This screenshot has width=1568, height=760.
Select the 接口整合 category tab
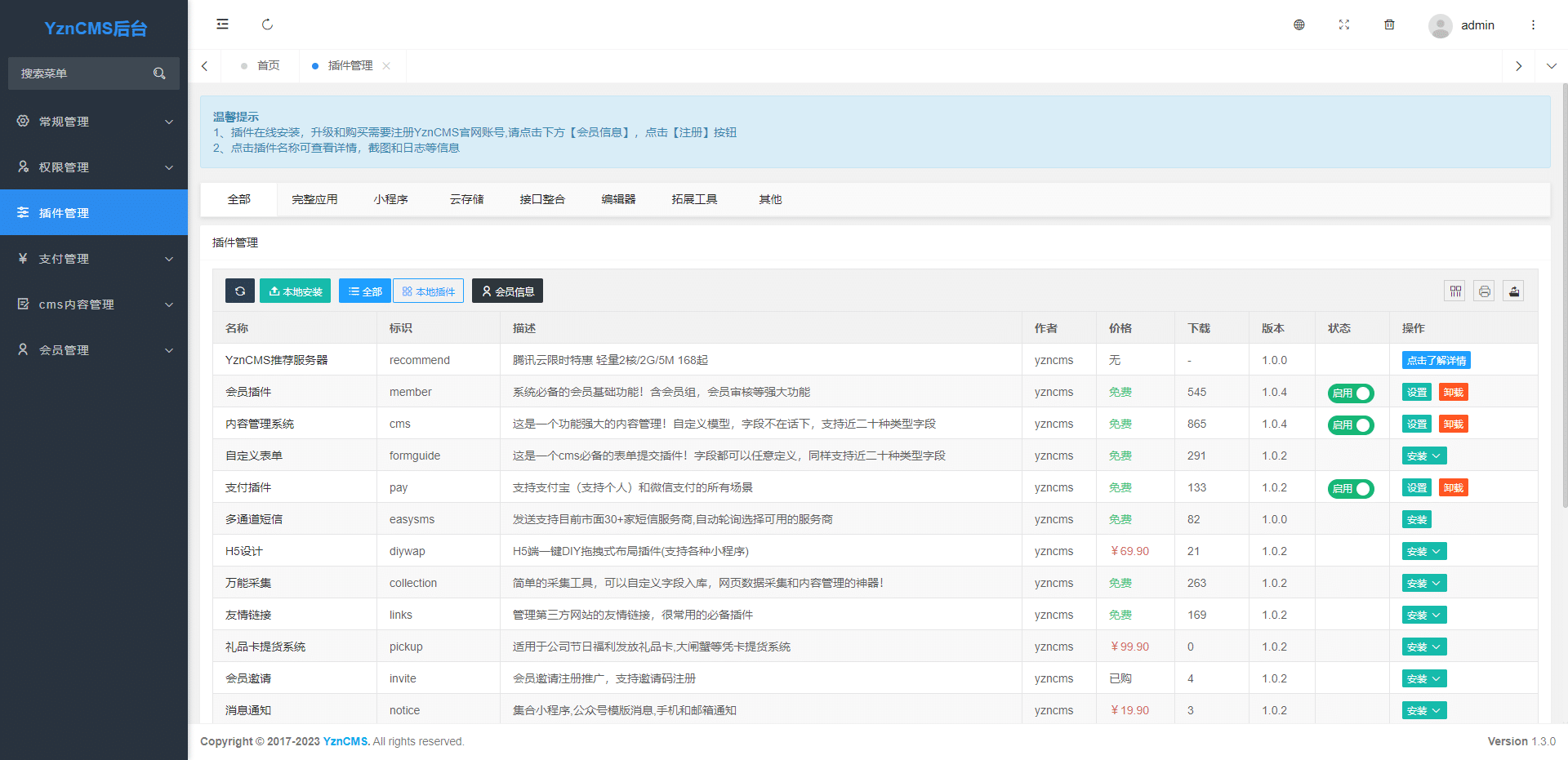point(543,199)
